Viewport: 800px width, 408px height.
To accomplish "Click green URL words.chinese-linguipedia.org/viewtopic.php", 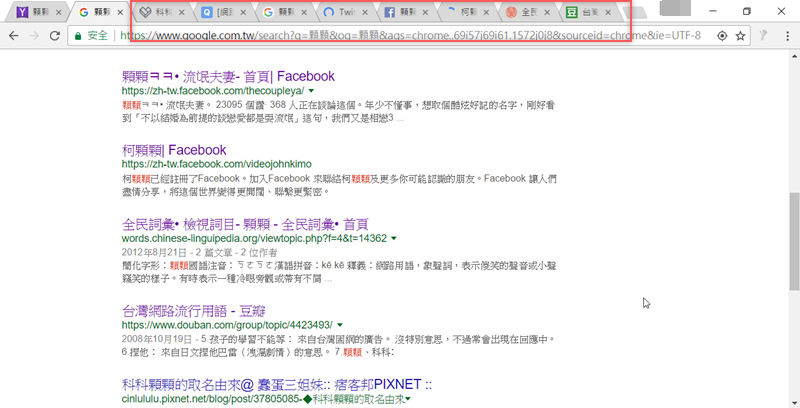I will click(254, 238).
